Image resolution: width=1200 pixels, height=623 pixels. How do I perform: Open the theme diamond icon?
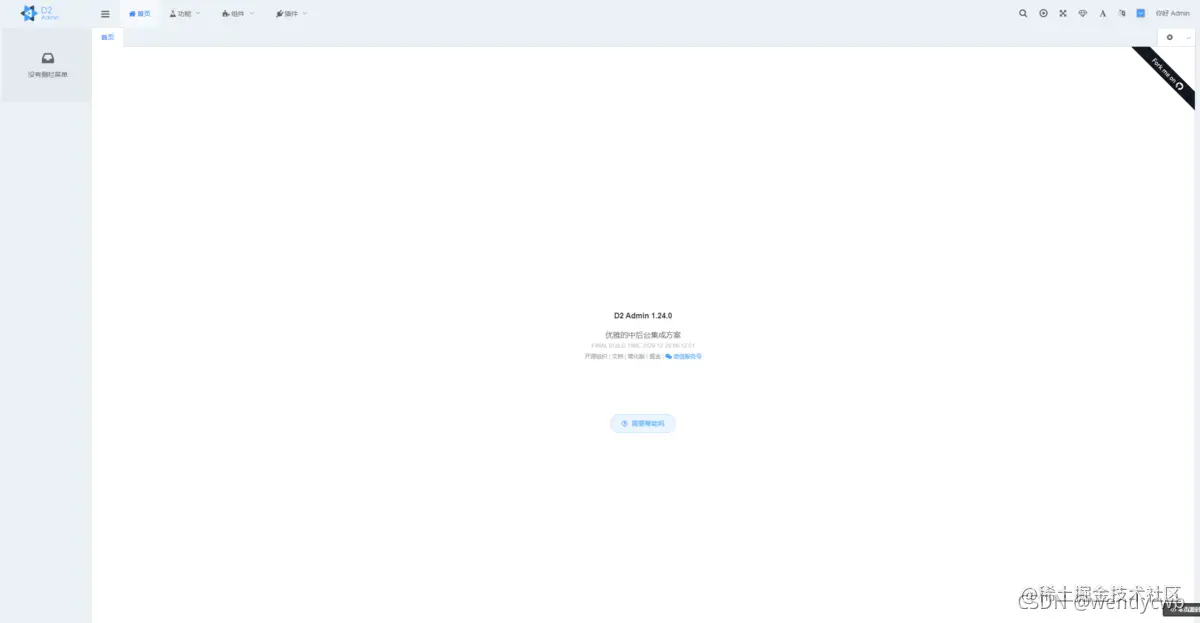coord(1082,14)
